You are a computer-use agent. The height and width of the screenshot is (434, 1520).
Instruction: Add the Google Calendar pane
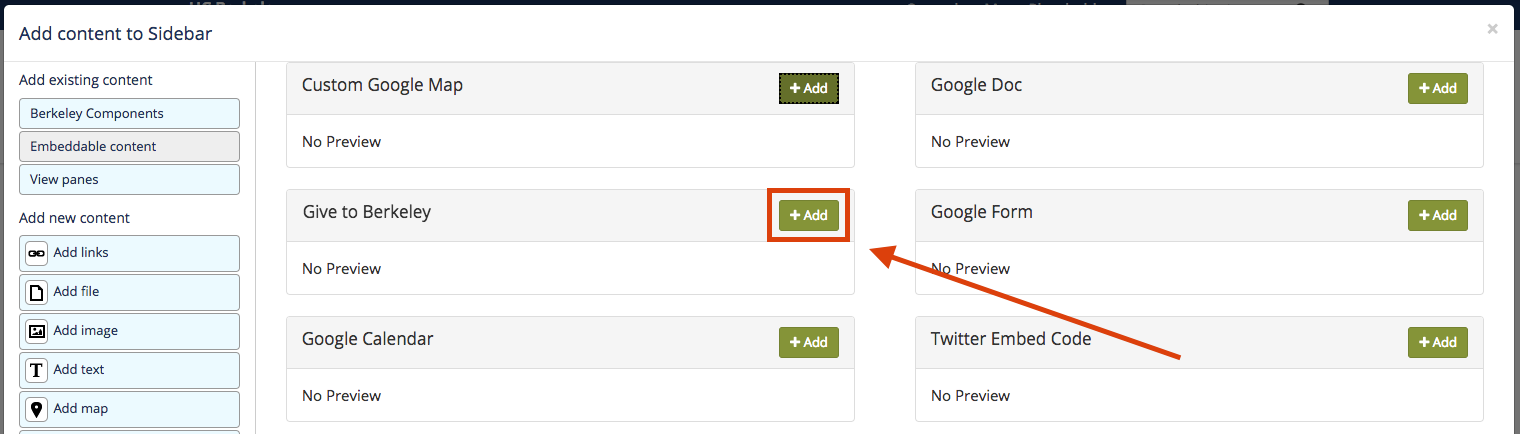[809, 342]
